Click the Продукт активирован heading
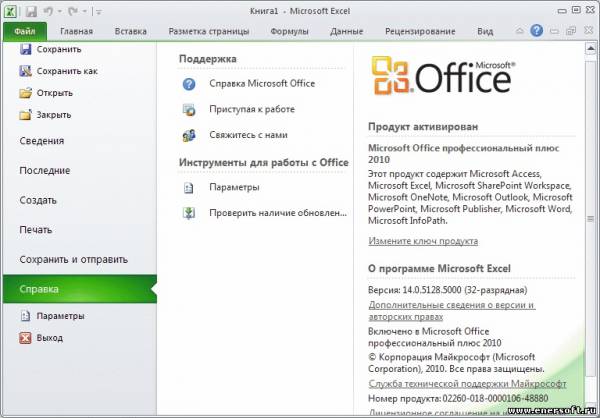 pos(423,127)
